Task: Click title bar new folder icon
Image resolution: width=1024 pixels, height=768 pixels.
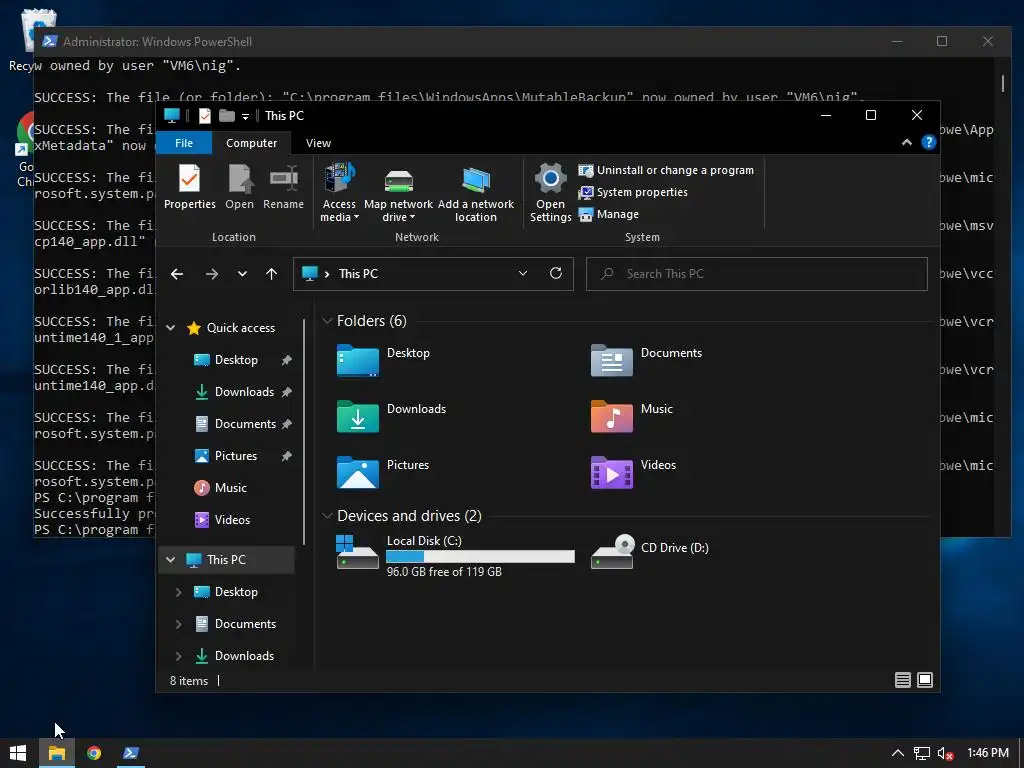Action: [227, 116]
